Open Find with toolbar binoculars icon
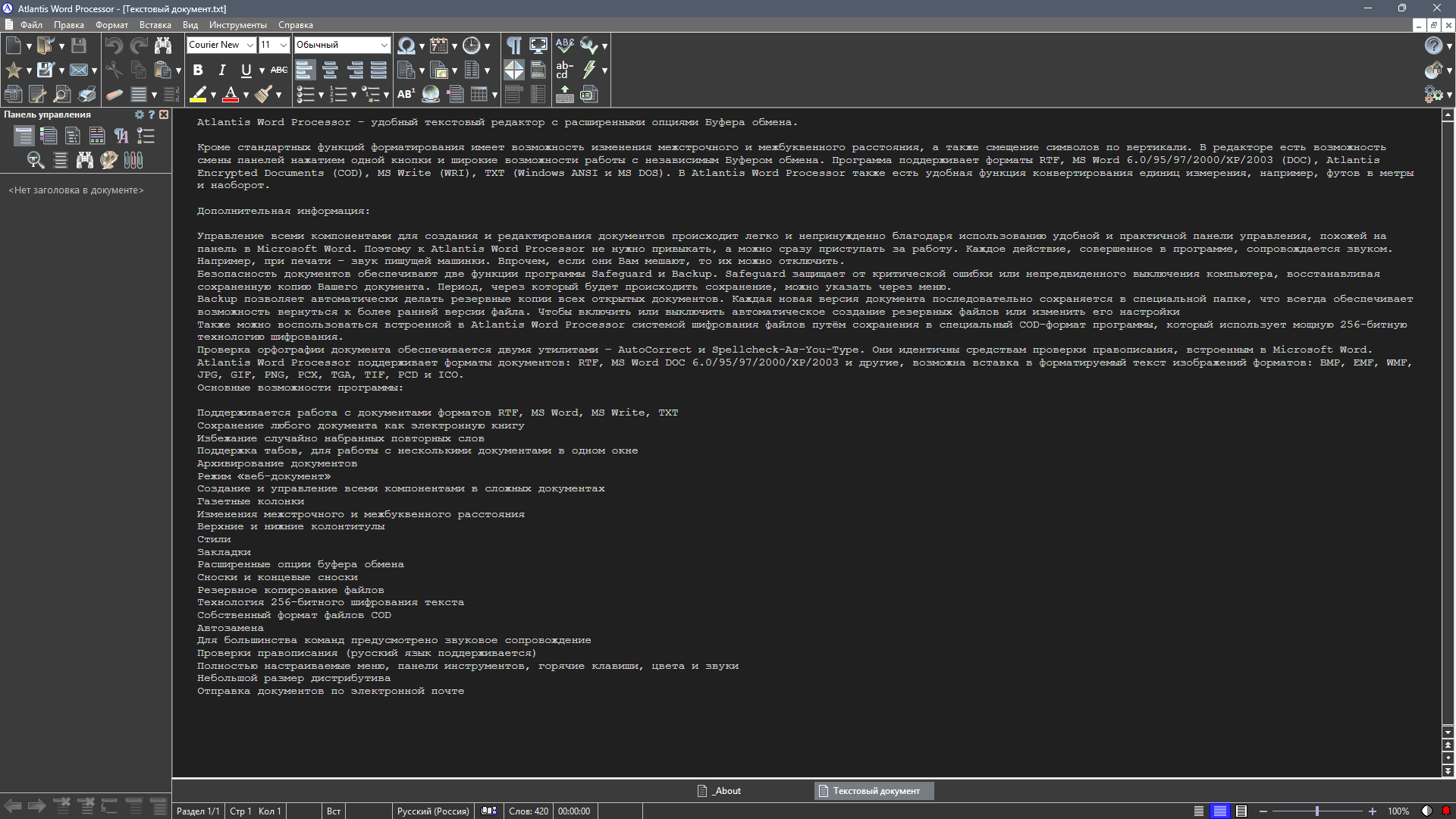 163,45
